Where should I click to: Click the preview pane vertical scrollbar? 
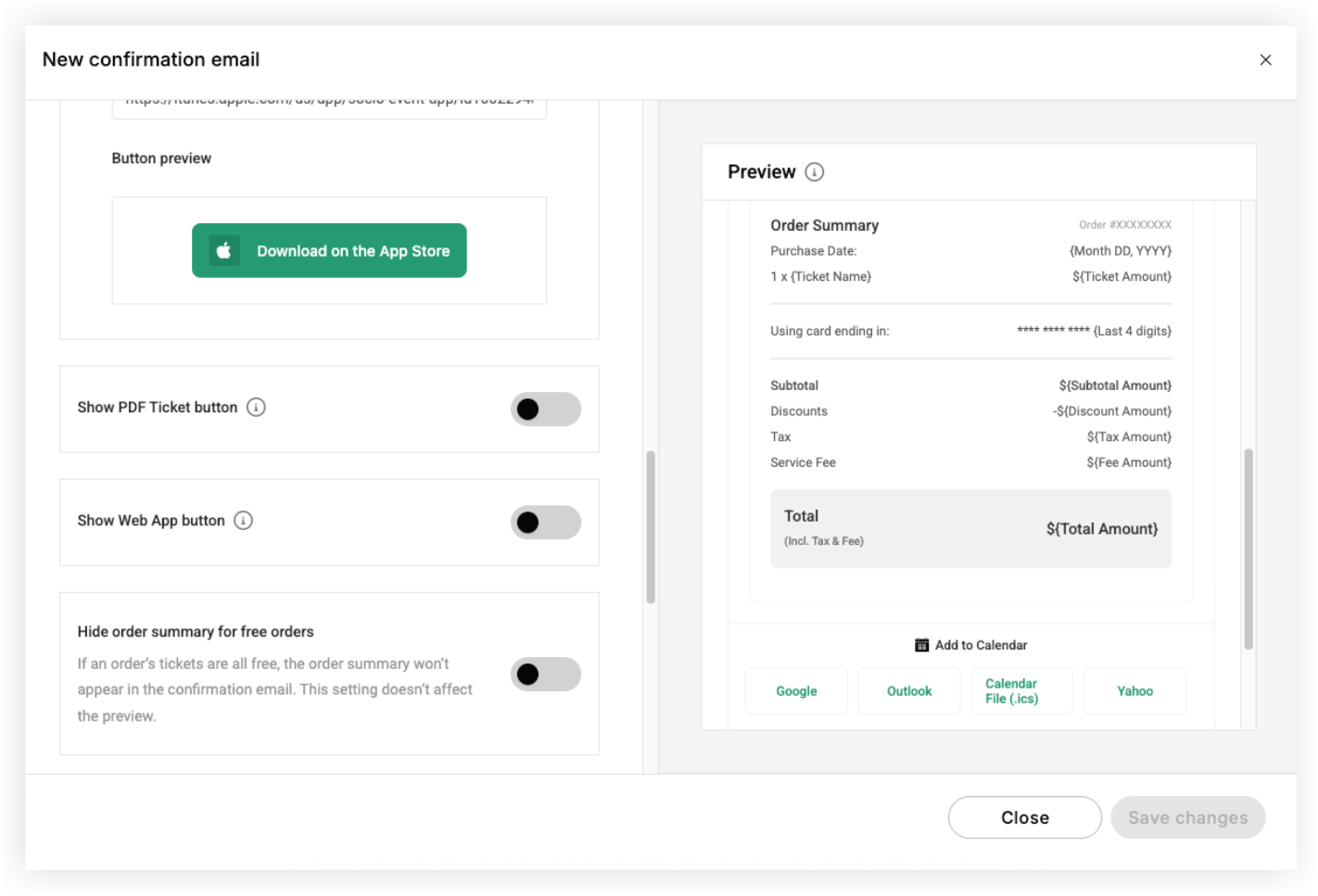1248,549
